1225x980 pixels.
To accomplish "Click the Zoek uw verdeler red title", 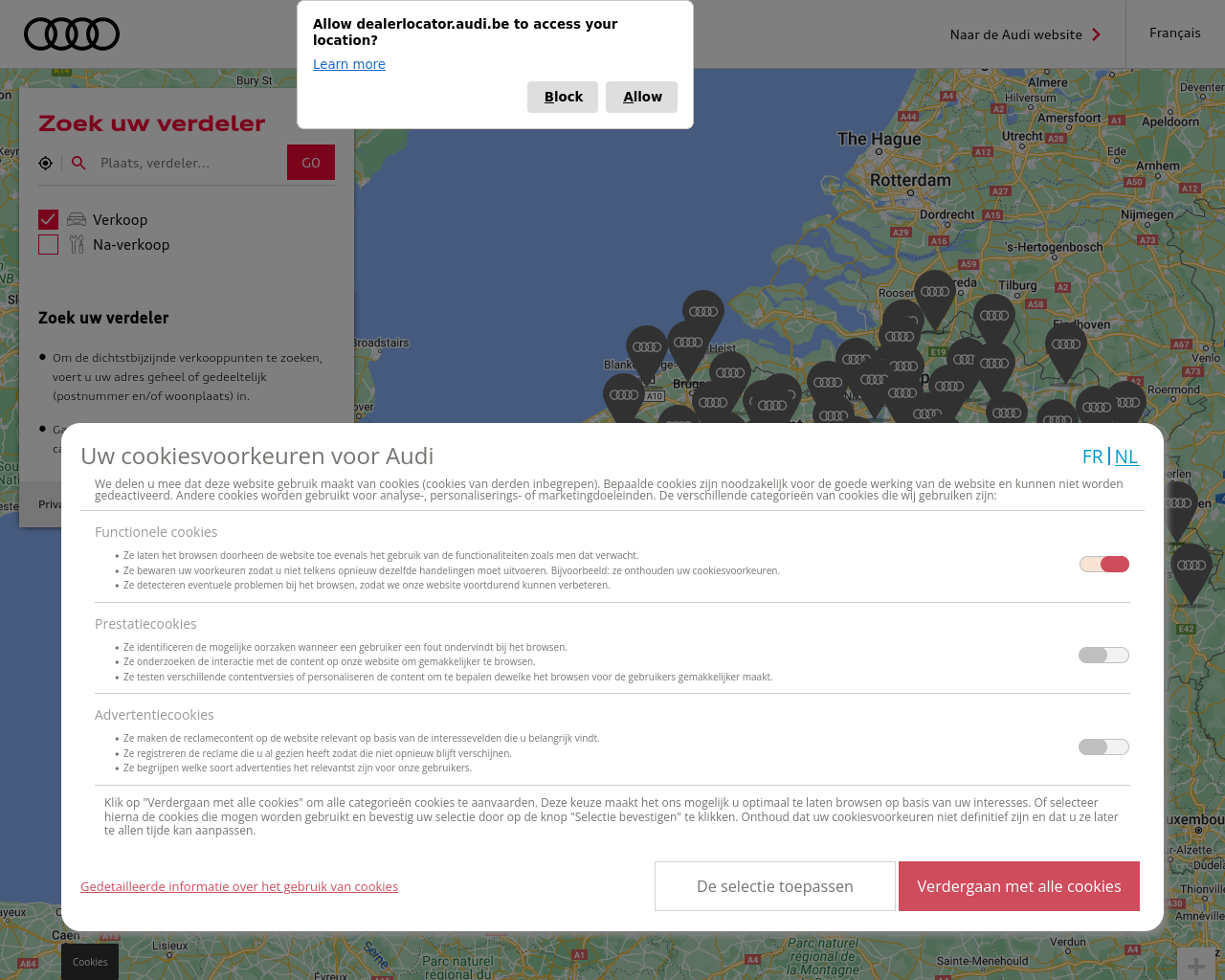I will 152,123.
